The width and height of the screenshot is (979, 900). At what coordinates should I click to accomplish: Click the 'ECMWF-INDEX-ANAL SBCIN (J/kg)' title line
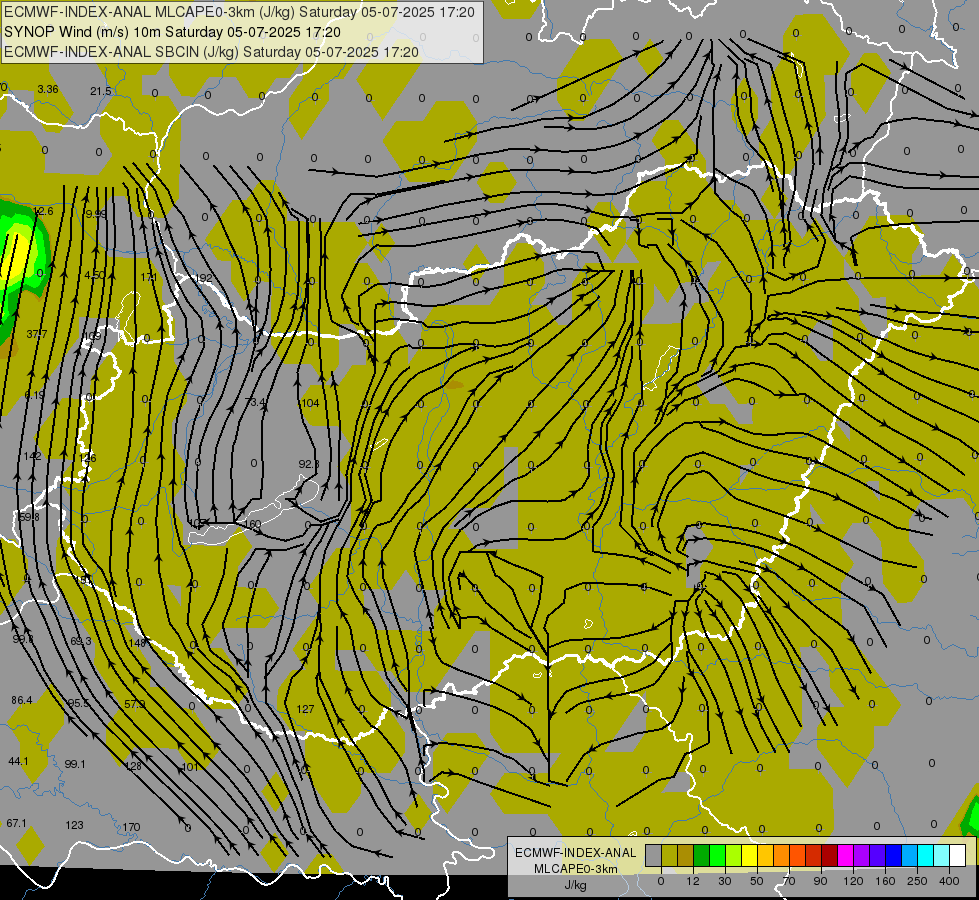click(211, 52)
